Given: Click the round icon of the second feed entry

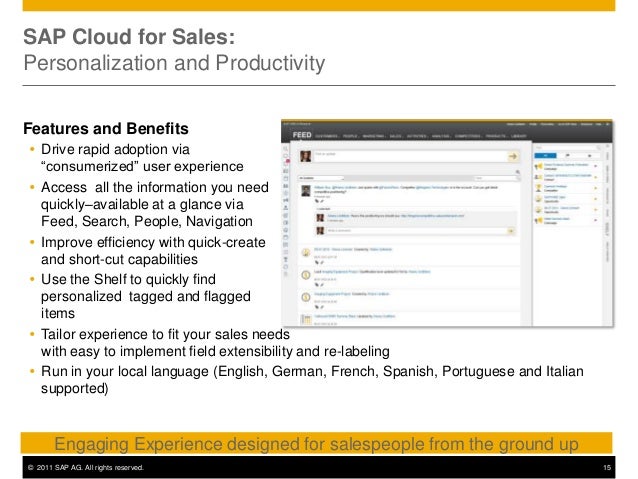Looking at the screenshot, I should click(x=306, y=253).
